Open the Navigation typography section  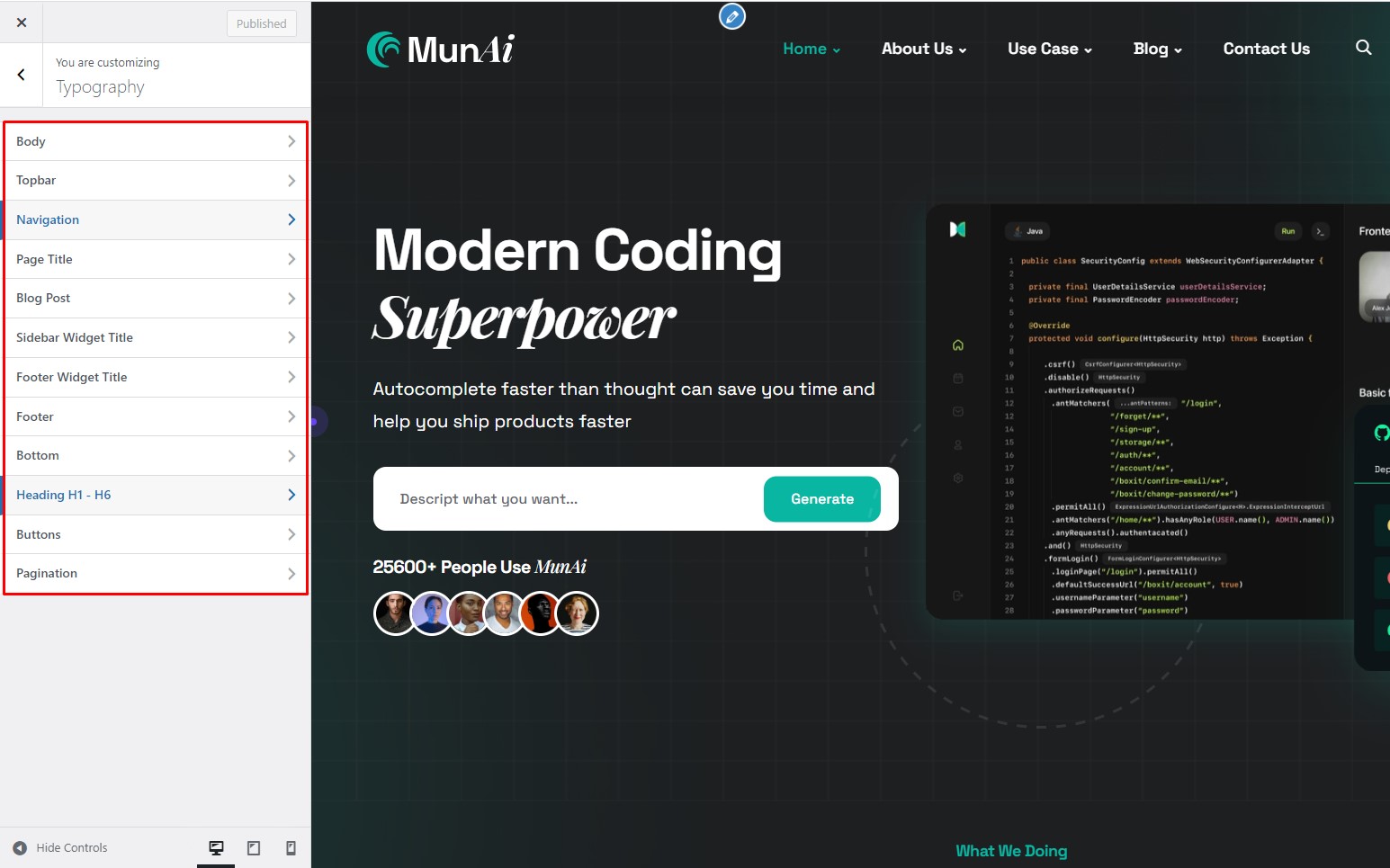click(156, 219)
